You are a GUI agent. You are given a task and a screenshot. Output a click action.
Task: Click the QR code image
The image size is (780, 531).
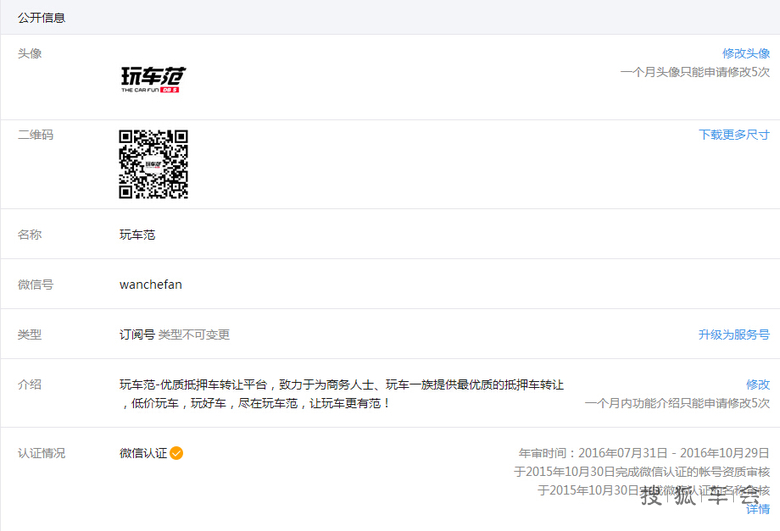(153, 164)
